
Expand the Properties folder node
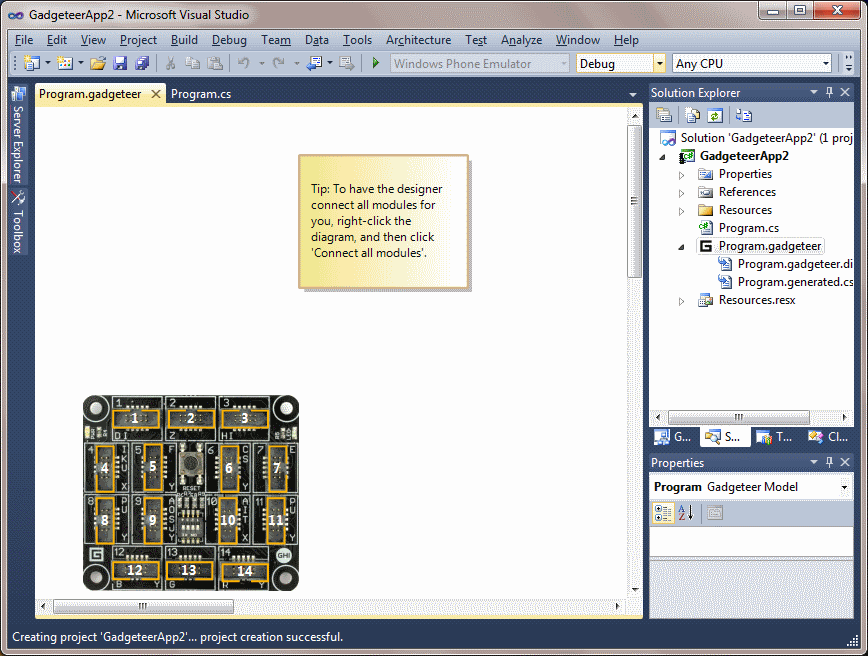point(681,175)
